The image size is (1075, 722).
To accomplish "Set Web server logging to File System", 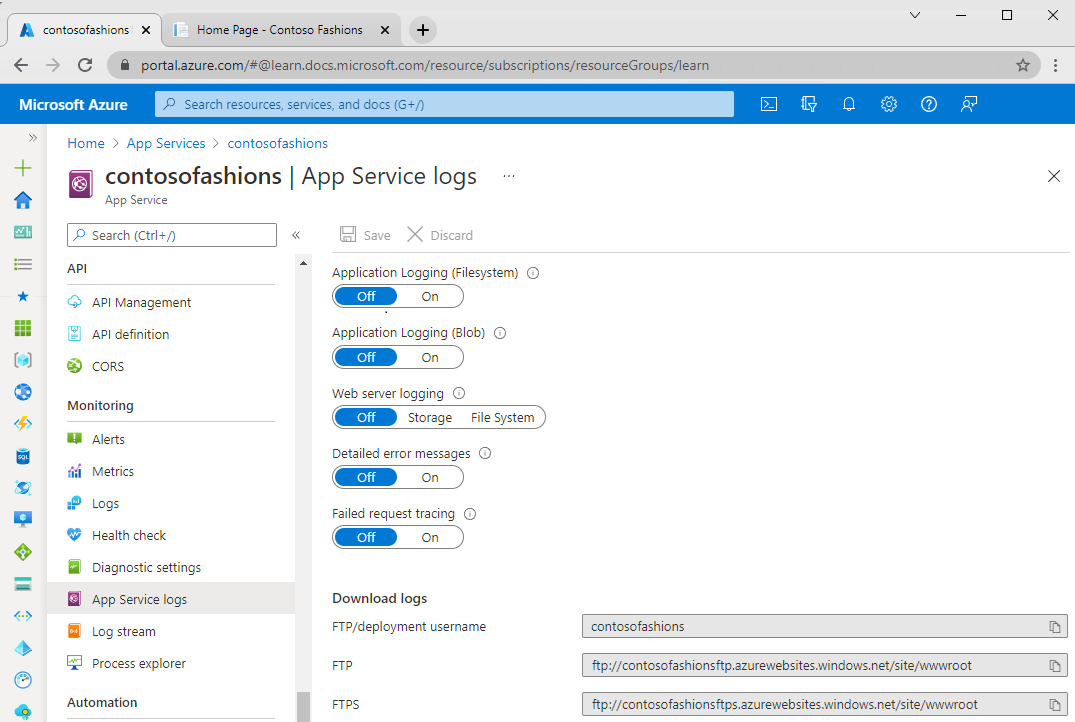I will (x=503, y=418).
